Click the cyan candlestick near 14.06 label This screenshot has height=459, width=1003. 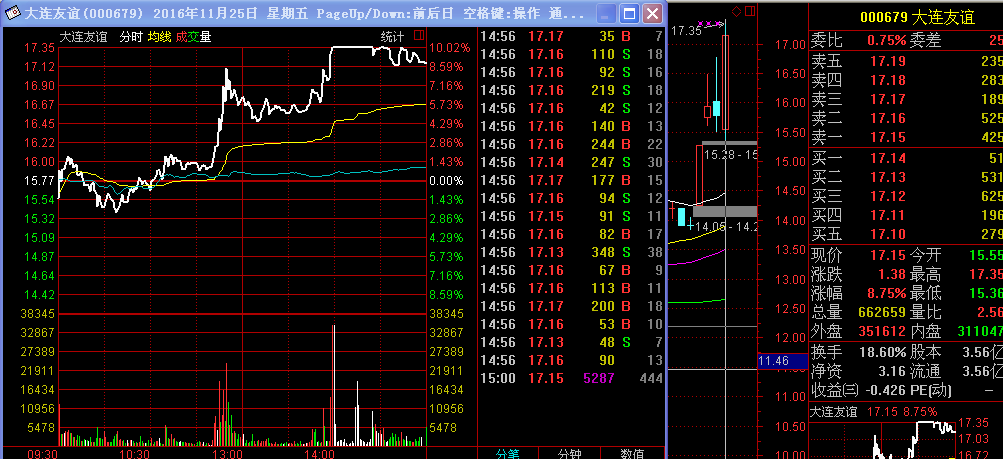[681, 216]
